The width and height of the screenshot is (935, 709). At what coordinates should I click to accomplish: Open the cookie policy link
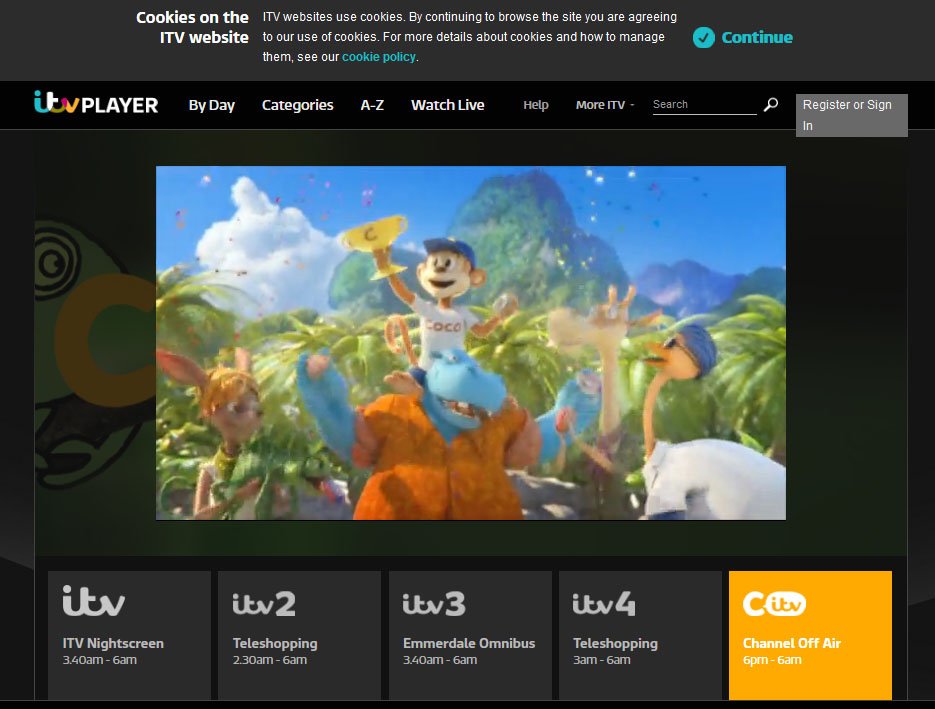tap(379, 57)
